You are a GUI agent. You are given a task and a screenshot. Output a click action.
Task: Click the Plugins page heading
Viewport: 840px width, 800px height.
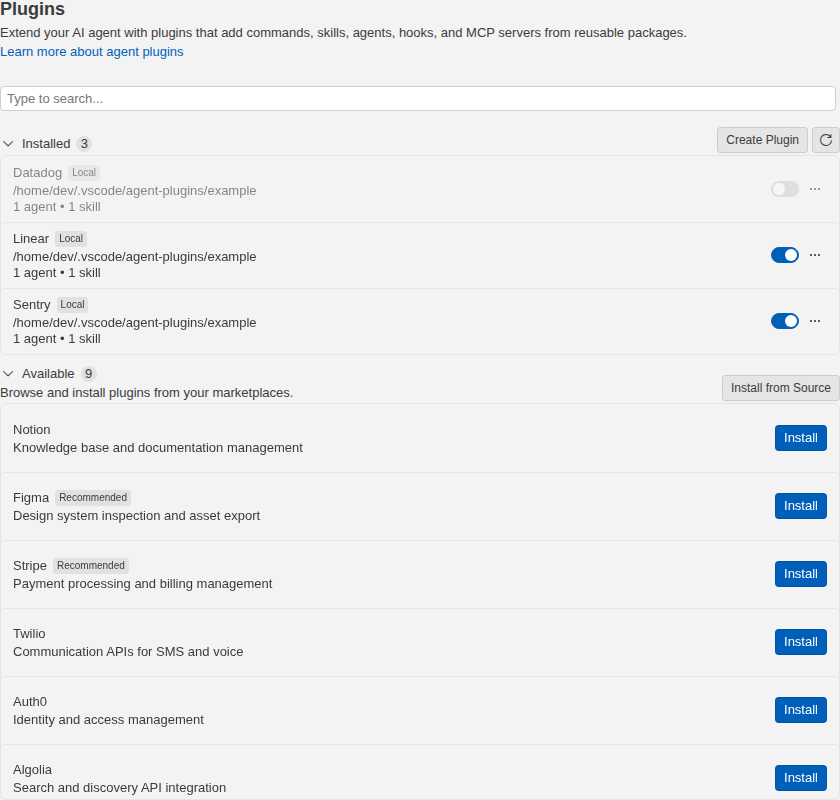[x=32, y=9]
